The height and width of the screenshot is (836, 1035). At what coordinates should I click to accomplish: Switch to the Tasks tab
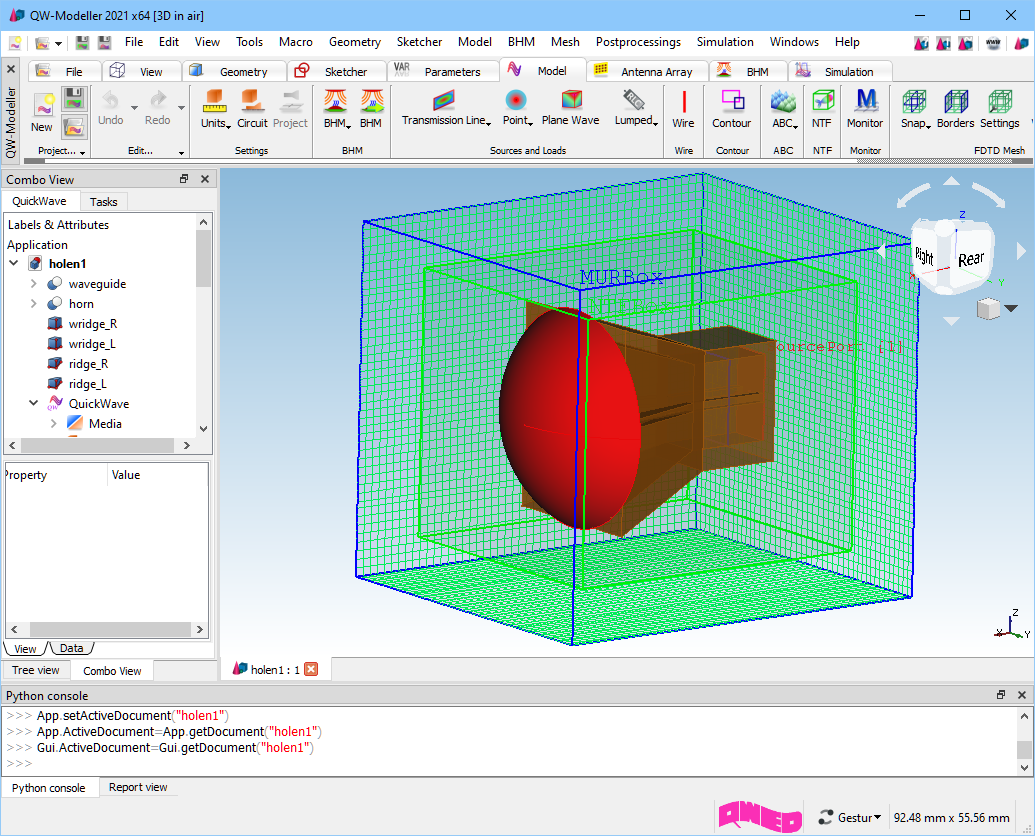[x=103, y=202]
